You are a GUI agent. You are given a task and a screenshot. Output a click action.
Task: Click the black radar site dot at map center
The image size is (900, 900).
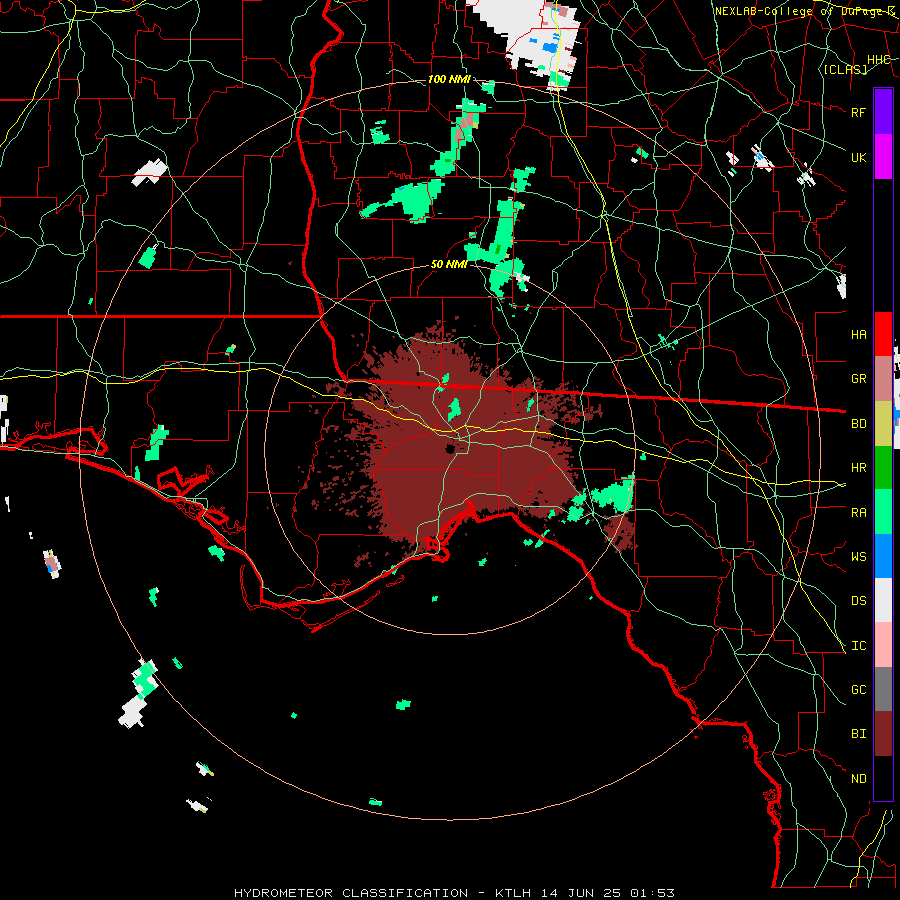451,449
